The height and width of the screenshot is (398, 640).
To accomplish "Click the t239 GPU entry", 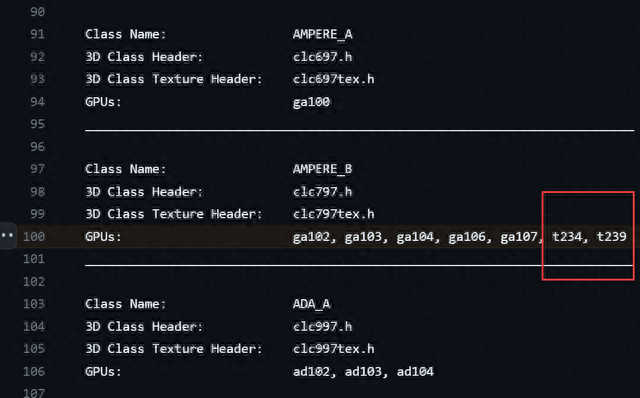I will 611,237.
